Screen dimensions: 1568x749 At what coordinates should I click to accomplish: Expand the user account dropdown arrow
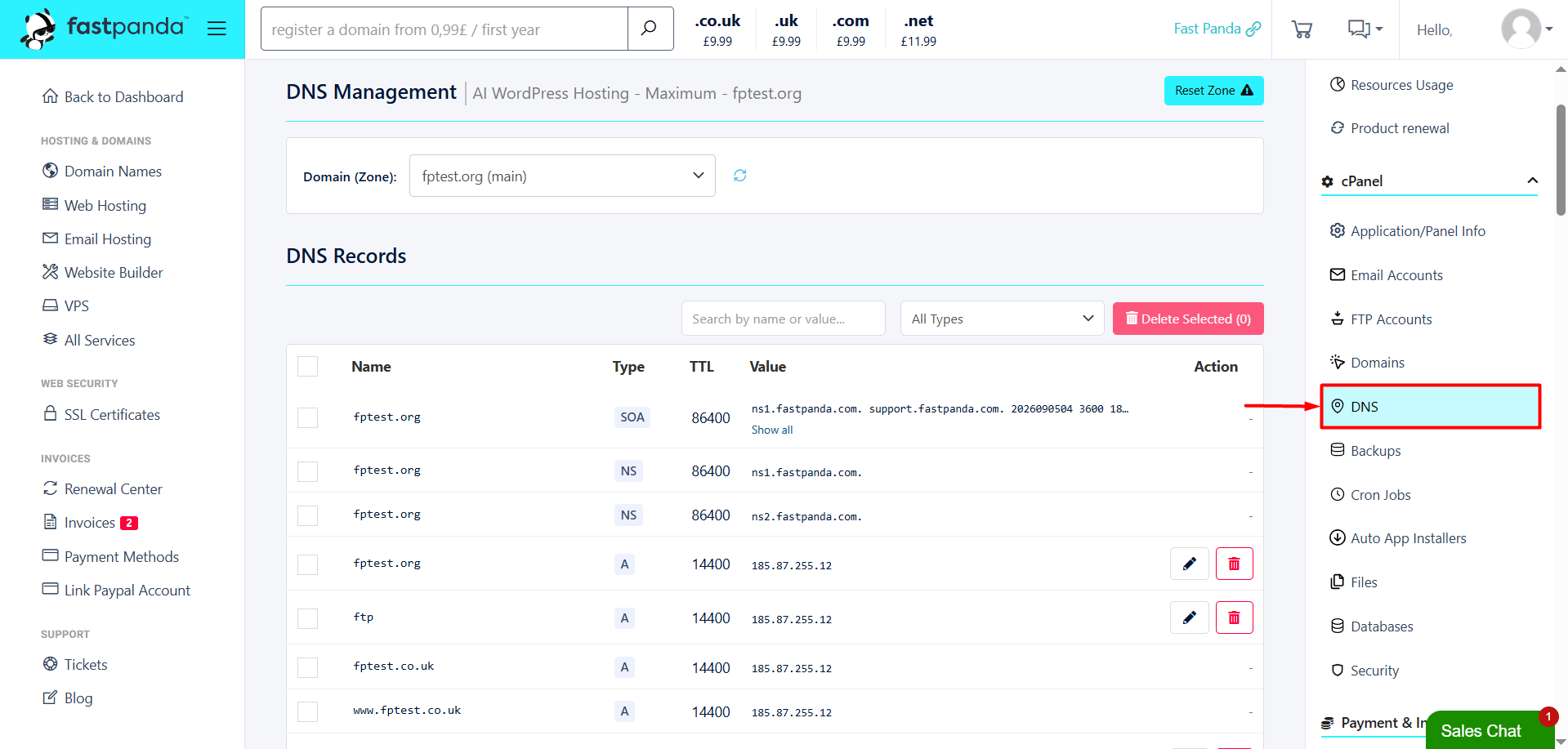(1548, 29)
